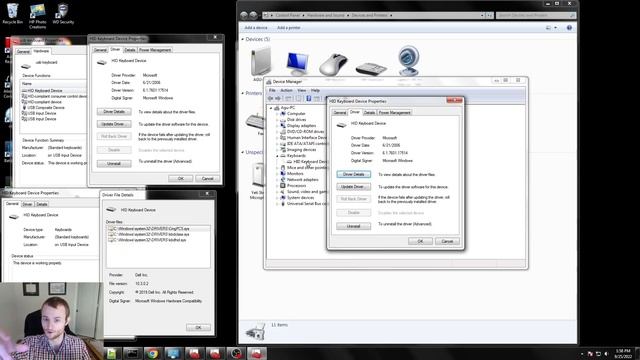
Task: Click Cancel in dialog over Device Manager
Action: tap(447, 241)
